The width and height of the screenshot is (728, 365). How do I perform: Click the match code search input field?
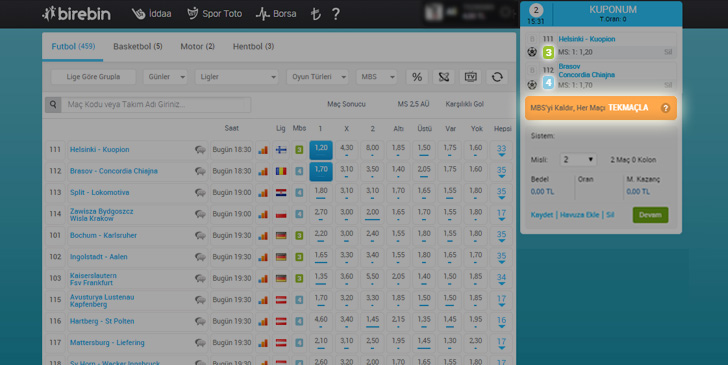[x=156, y=104]
